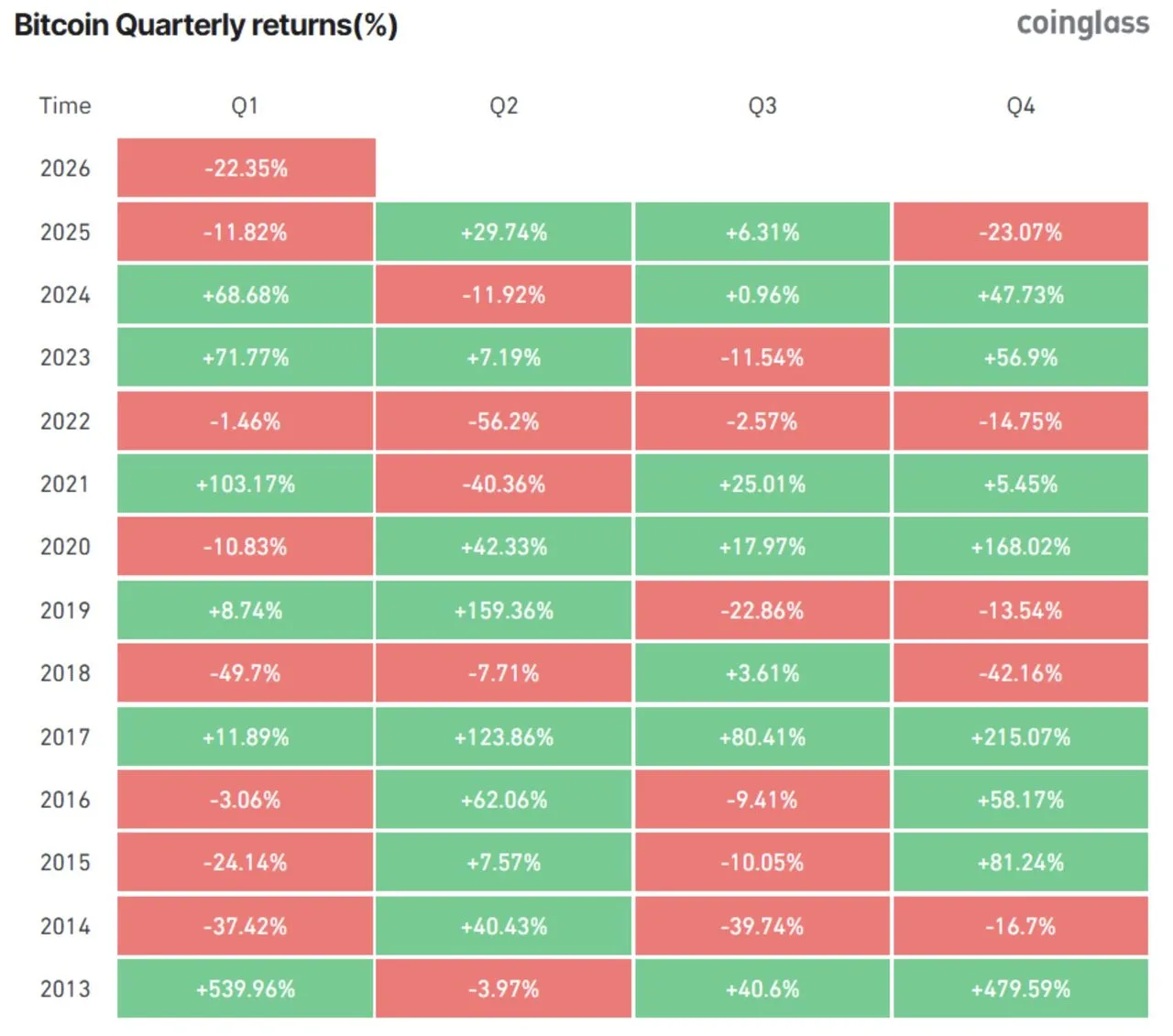Click the Time column header
The width and height of the screenshot is (1173, 1036).
[x=65, y=106]
